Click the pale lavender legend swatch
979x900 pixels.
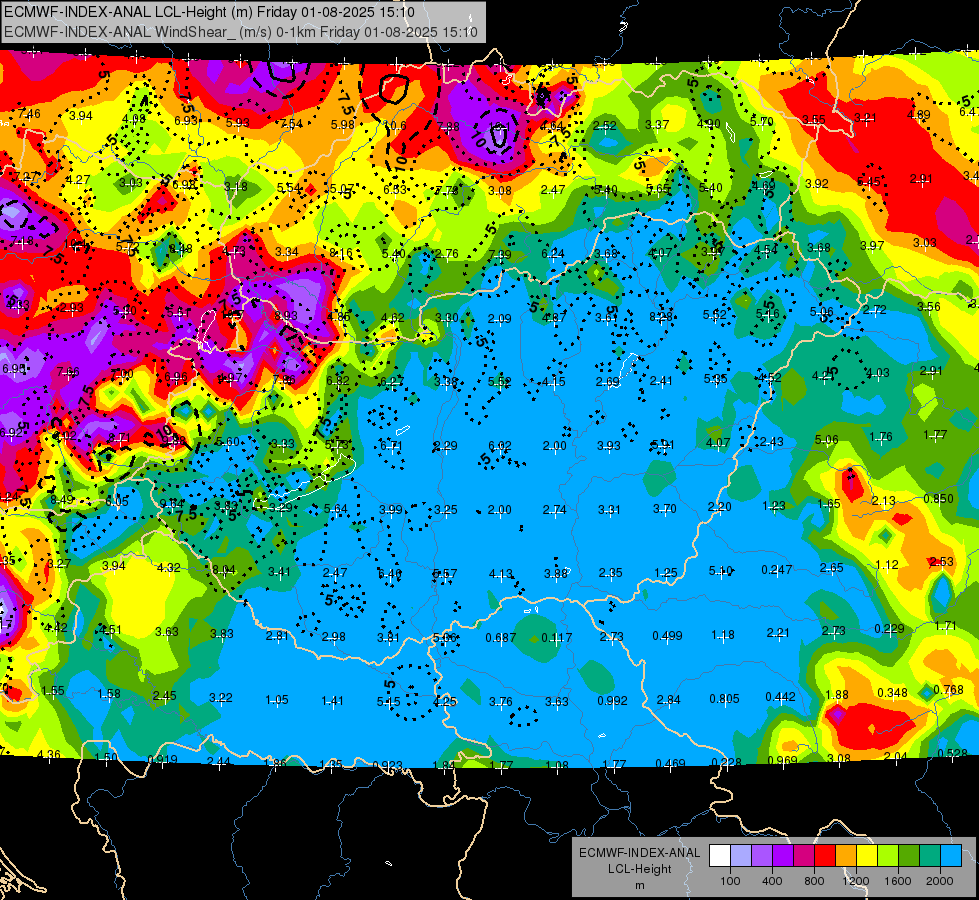pos(741,856)
